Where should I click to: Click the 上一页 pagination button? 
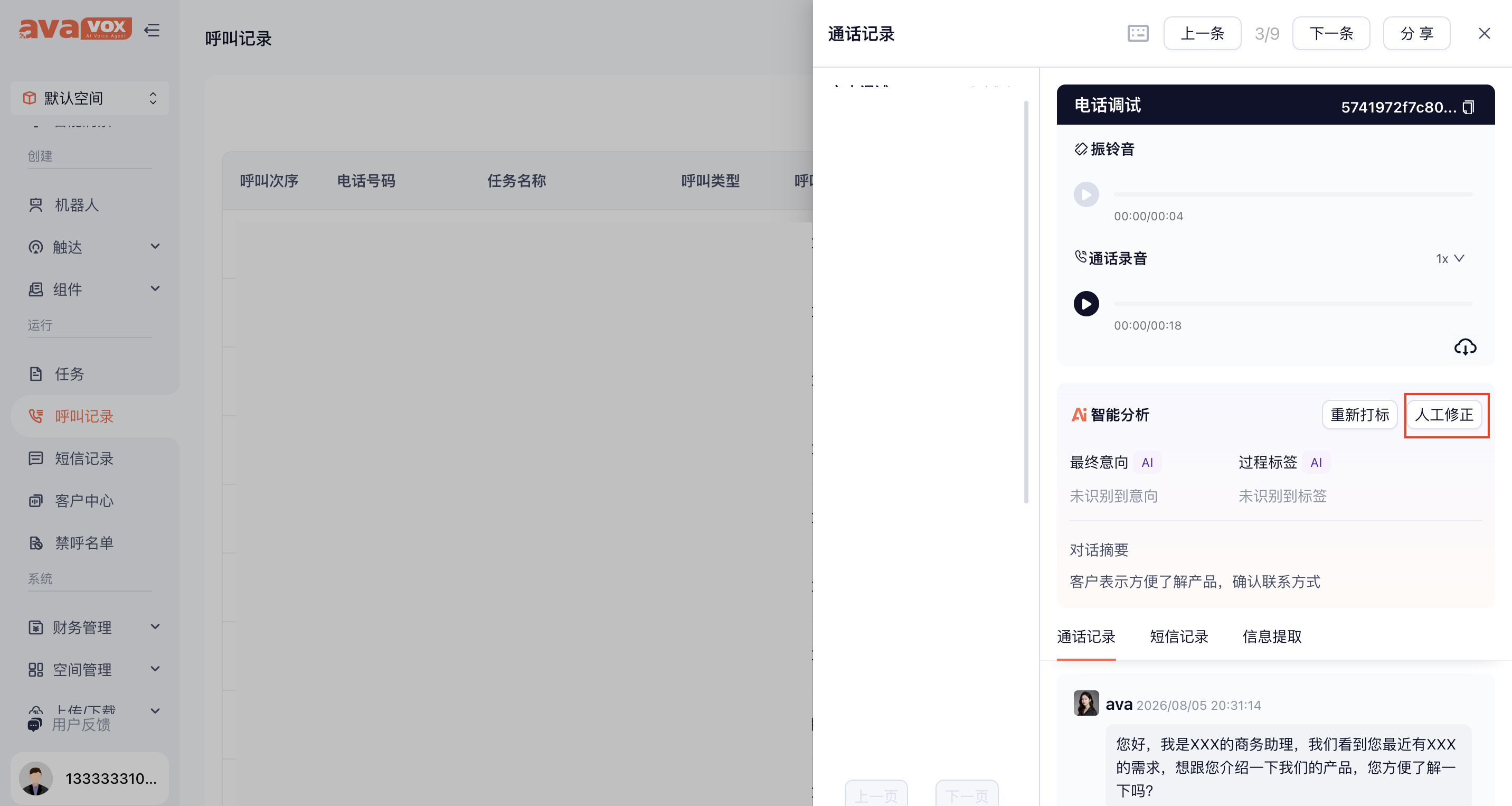(x=876, y=794)
